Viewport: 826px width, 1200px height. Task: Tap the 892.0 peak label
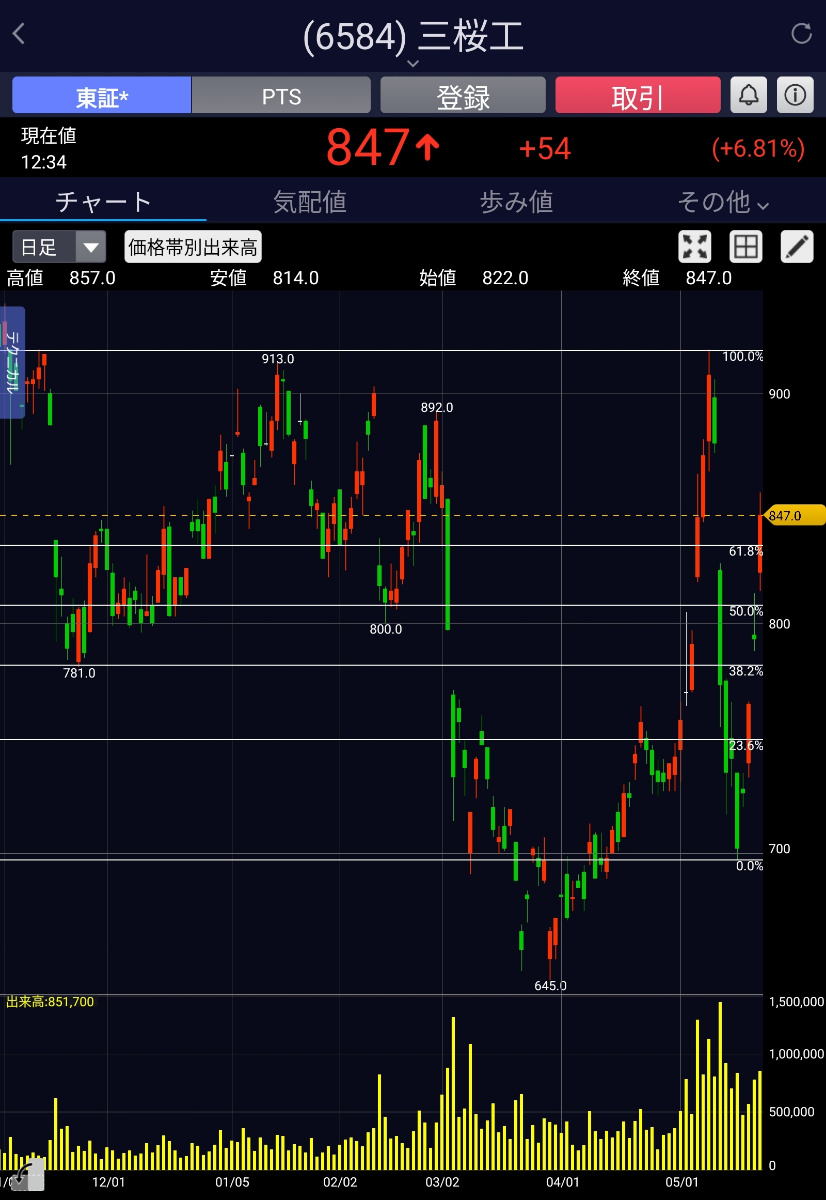437,407
